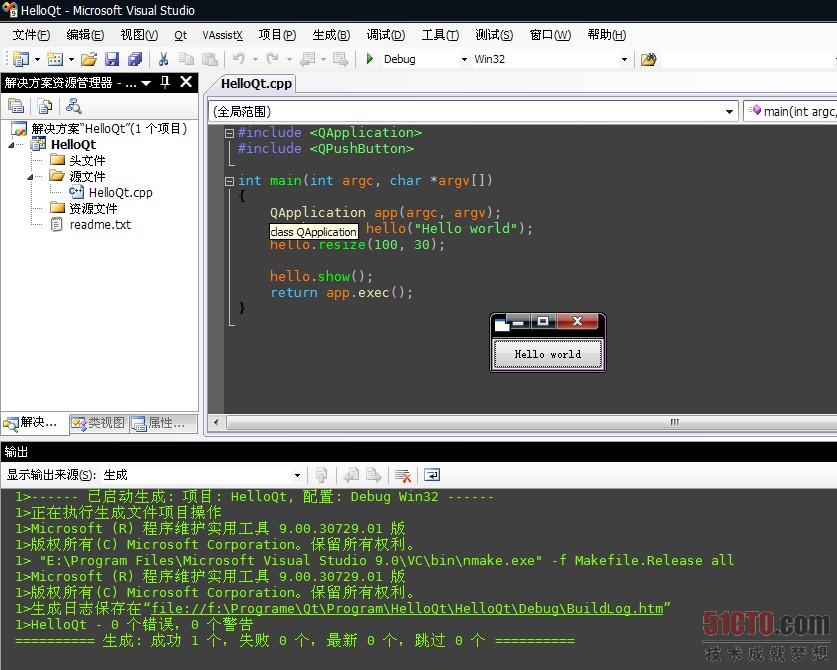Click the Navigate Forward toolbar icon
837x670 pixels.
(340, 59)
